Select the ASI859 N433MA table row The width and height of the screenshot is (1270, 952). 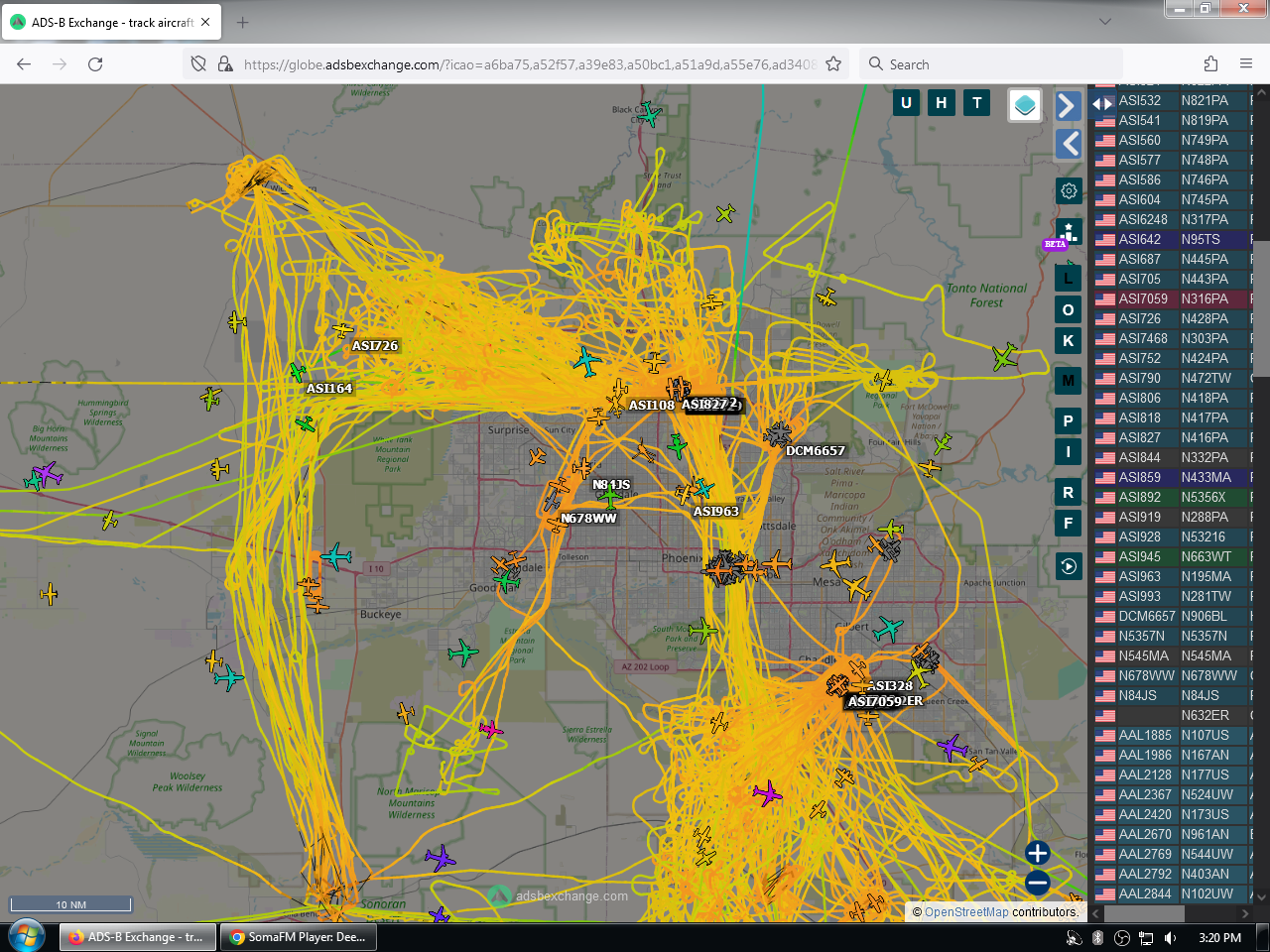[1173, 477]
